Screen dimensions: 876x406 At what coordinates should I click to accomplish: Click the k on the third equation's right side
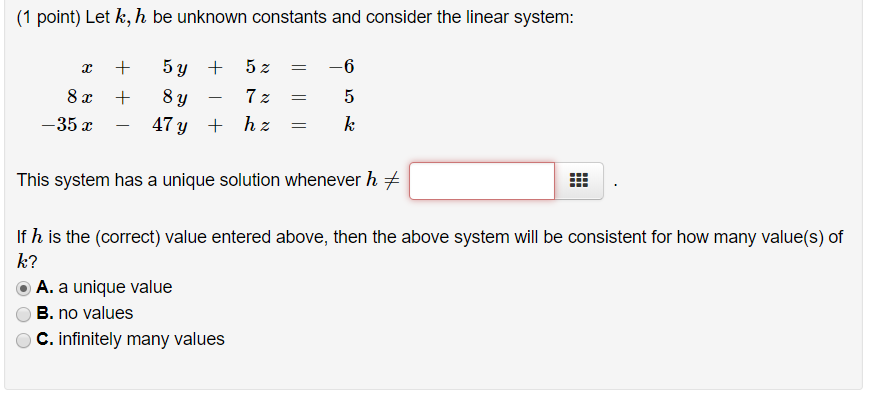coord(347,126)
